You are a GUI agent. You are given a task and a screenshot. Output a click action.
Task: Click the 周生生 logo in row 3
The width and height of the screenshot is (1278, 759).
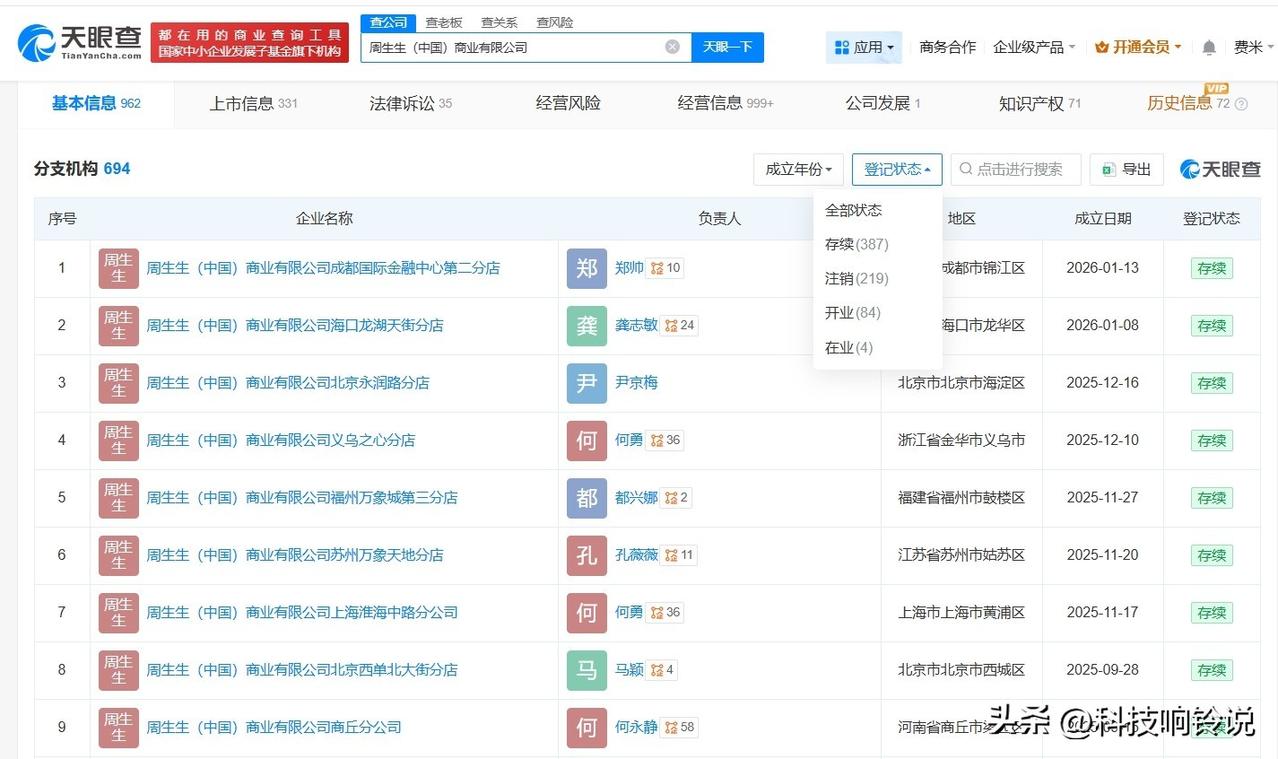coord(118,383)
